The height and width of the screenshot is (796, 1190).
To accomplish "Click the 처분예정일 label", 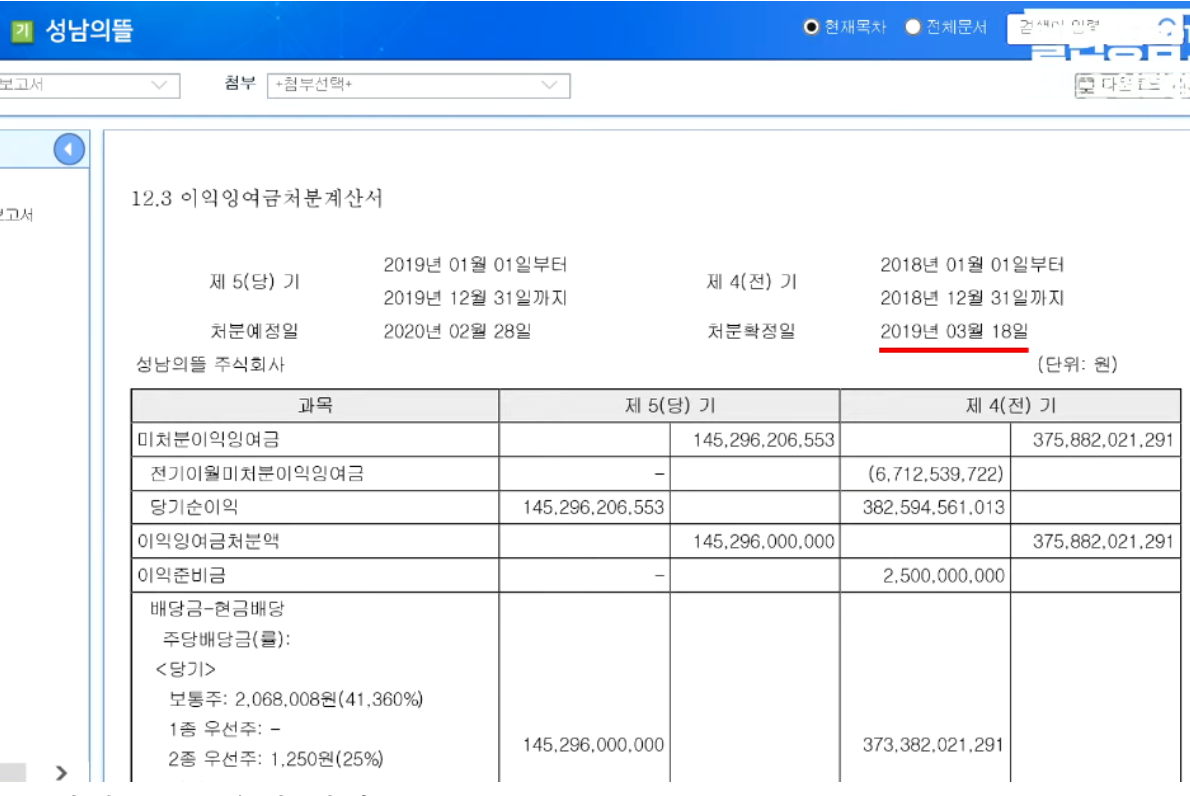I will [x=254, y=331].
